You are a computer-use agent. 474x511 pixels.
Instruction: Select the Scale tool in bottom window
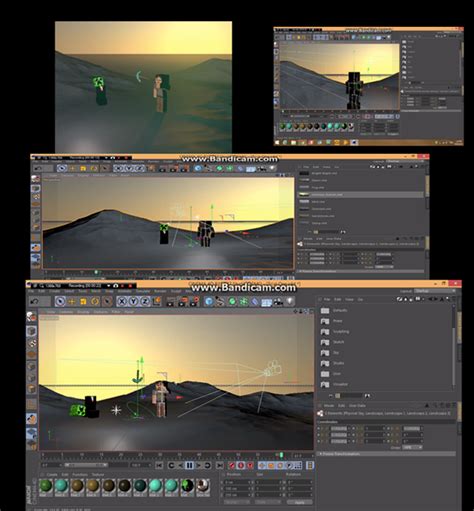pyautogui.click(x=83, y=301)
